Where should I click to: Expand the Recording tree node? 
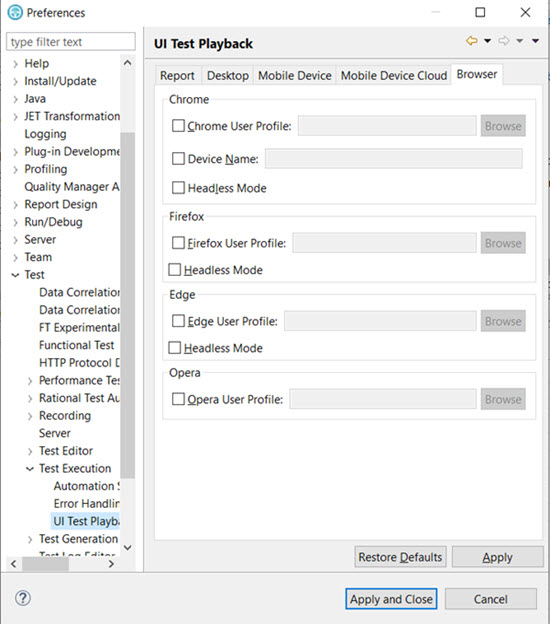pos(30,416)
